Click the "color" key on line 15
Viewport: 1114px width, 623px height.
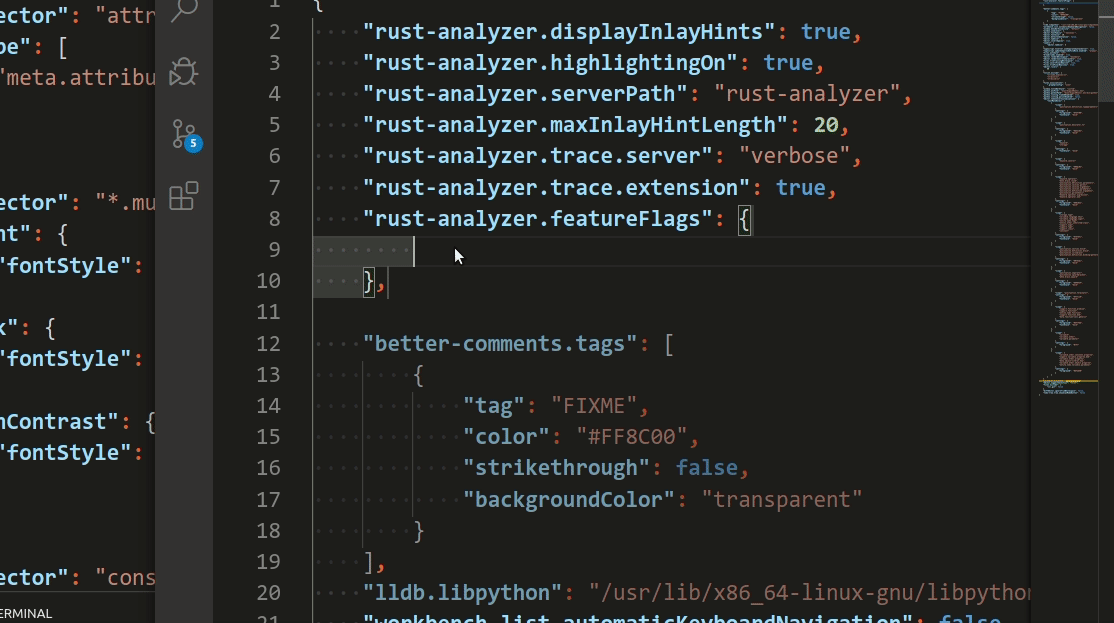point(506,437)
